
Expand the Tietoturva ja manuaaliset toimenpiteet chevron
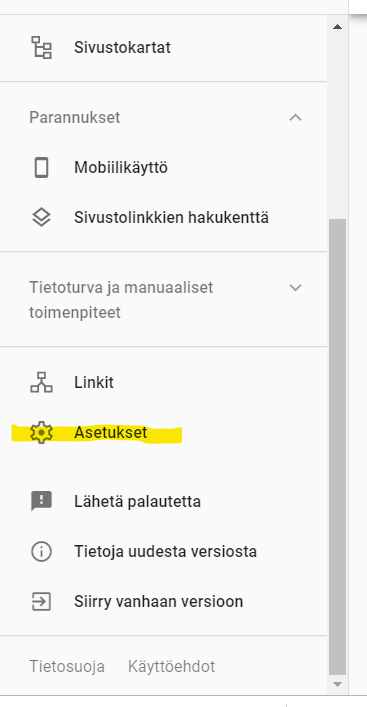(295, 288)
